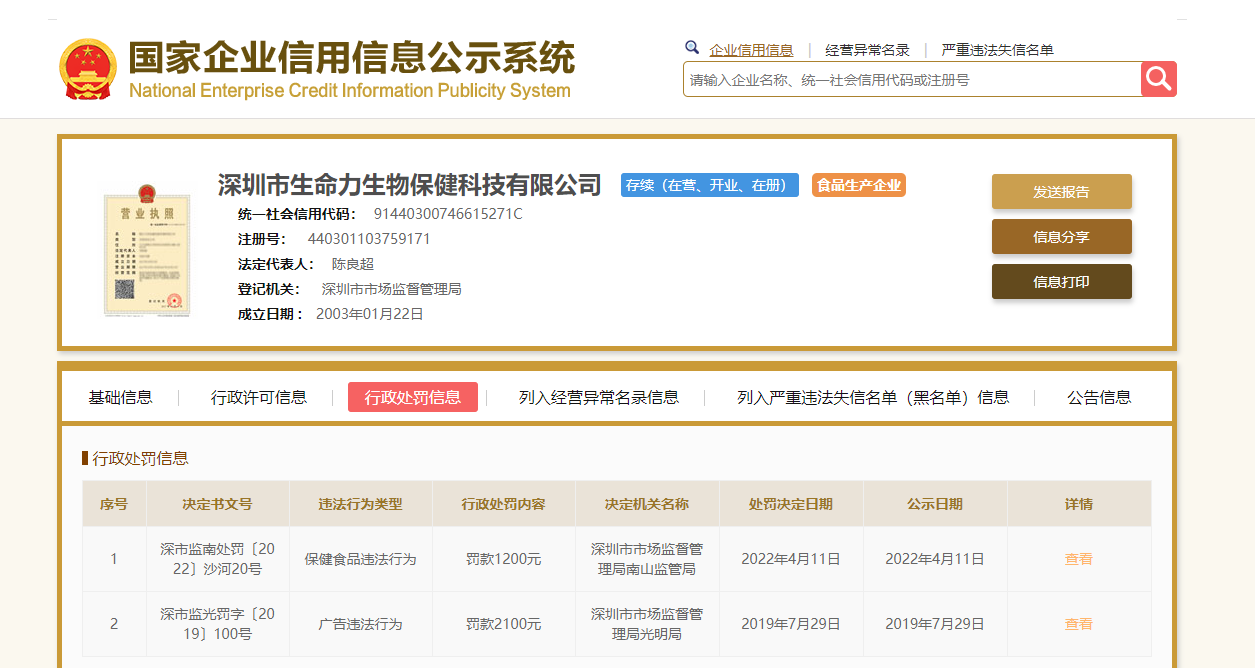The height and width of the screenshot is (668, 1255).
Task: Switch to the 行政许可信息 tab
Action: [x=259, y=397]
